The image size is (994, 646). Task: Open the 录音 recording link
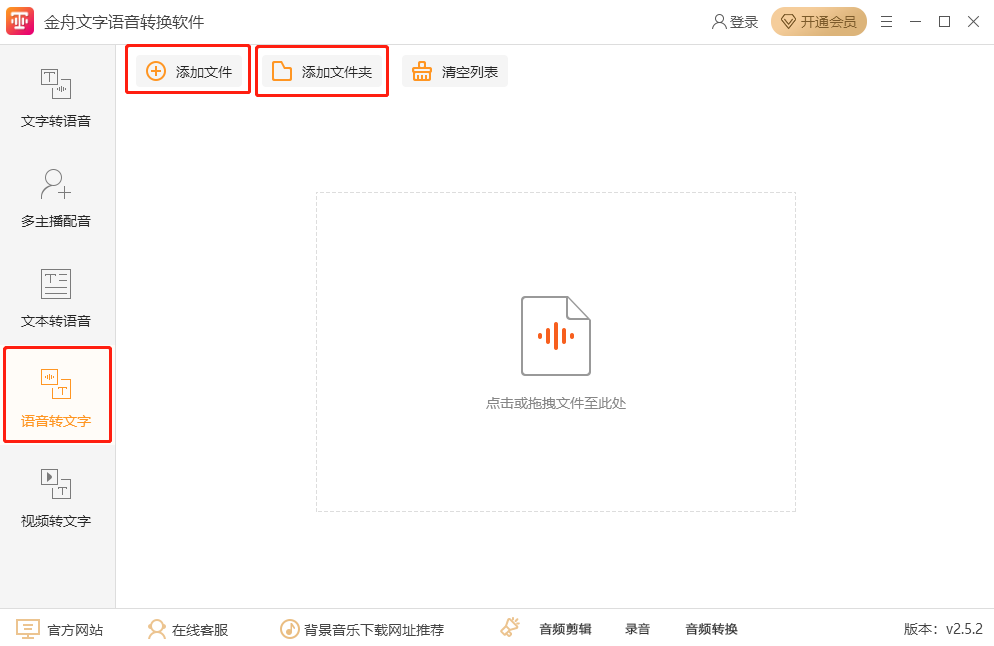[x=637, y=629]
